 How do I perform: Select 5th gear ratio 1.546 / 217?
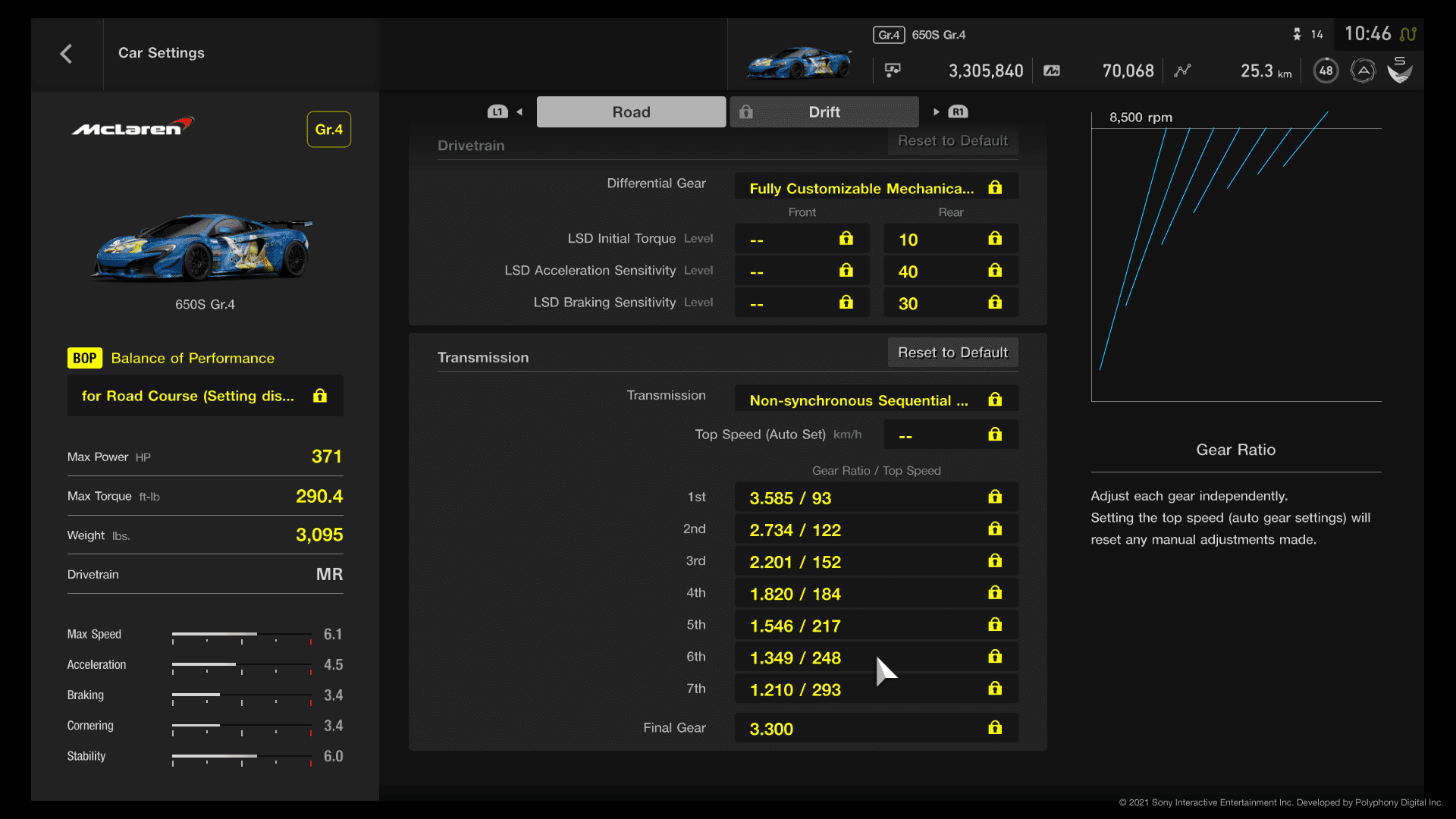877,625
